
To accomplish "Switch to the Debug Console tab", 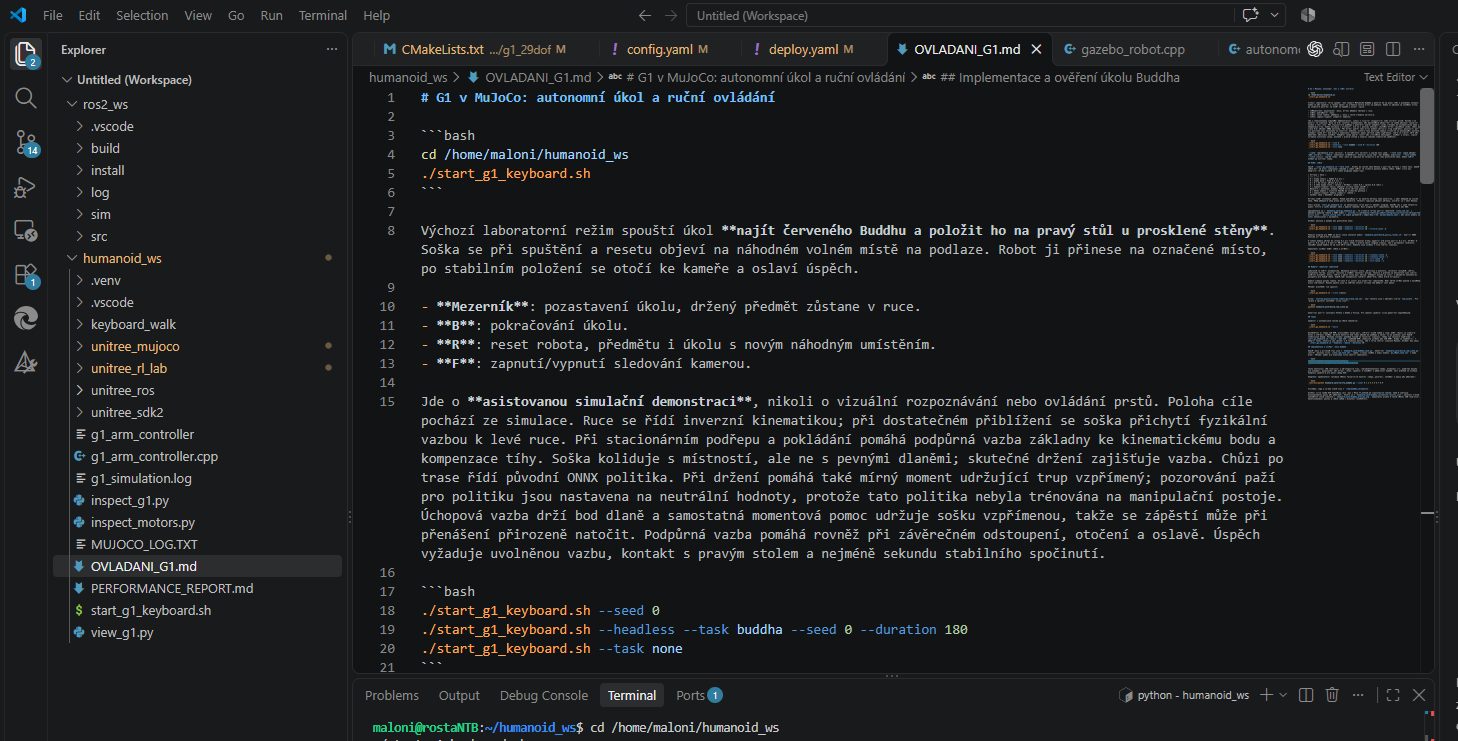I will (544, 695).
